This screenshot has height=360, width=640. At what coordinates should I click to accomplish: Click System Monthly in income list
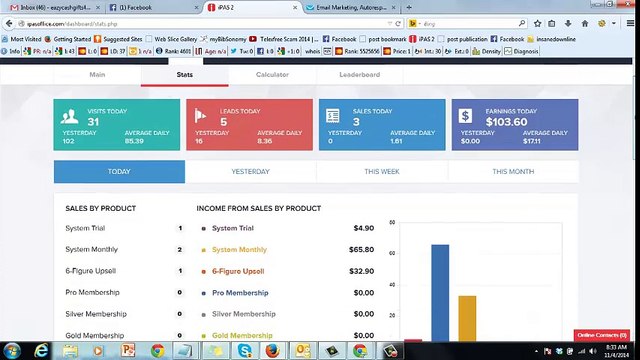pyautogui.click(x=239, y=249)
